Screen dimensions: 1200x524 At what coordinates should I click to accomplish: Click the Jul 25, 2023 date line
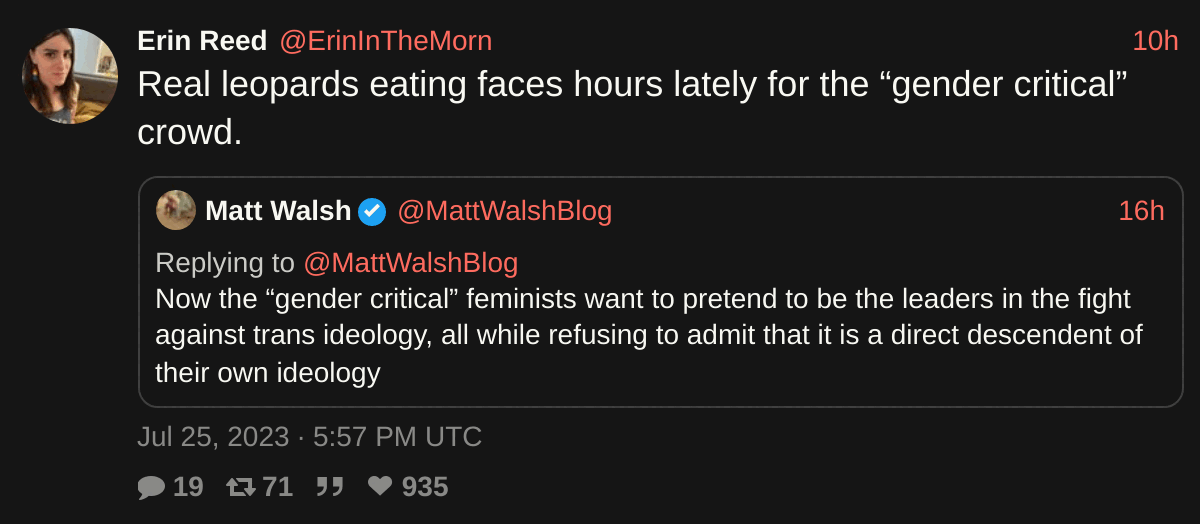[x=309, y=437]
